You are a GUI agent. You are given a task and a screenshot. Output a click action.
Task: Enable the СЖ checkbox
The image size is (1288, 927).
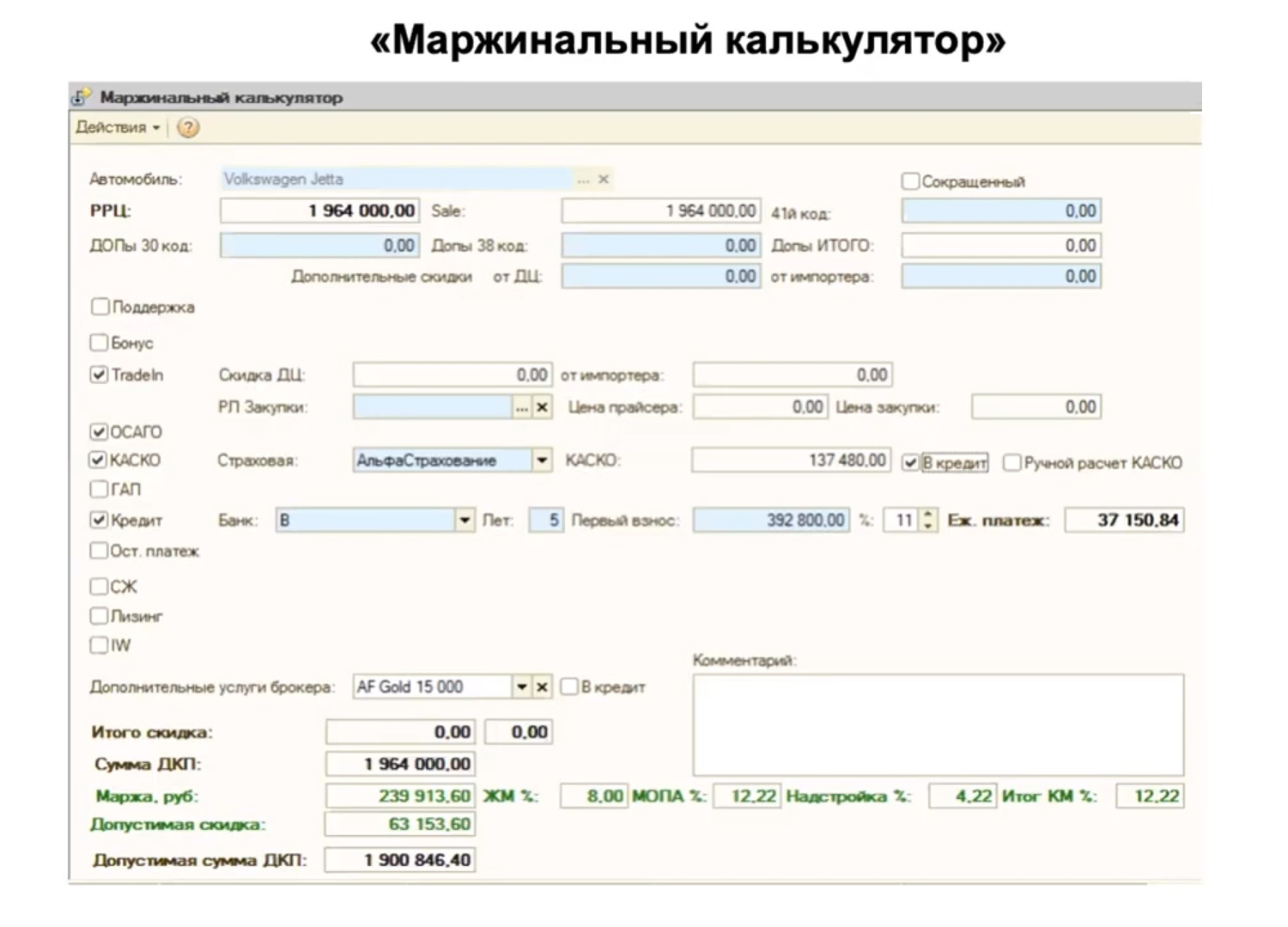pos(100,587)
